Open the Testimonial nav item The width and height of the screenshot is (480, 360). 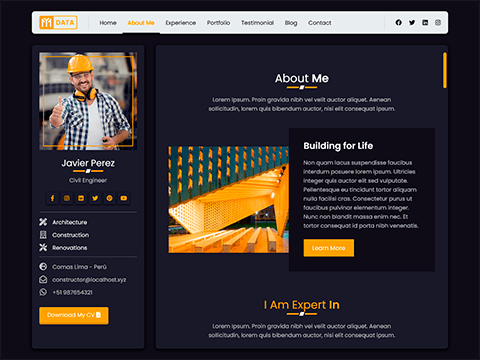point(257,23)
